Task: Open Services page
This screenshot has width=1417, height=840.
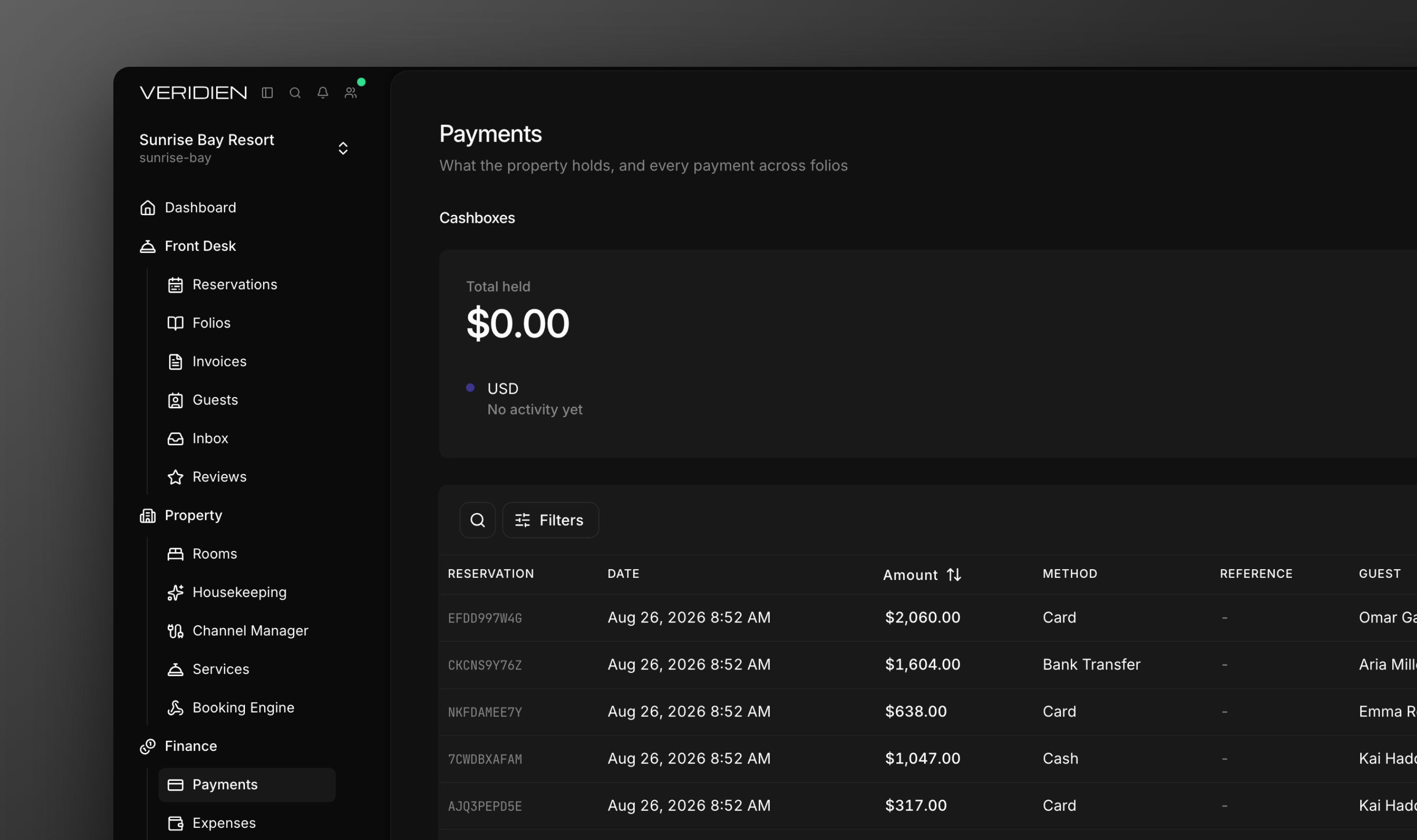Action: (221, 669)
